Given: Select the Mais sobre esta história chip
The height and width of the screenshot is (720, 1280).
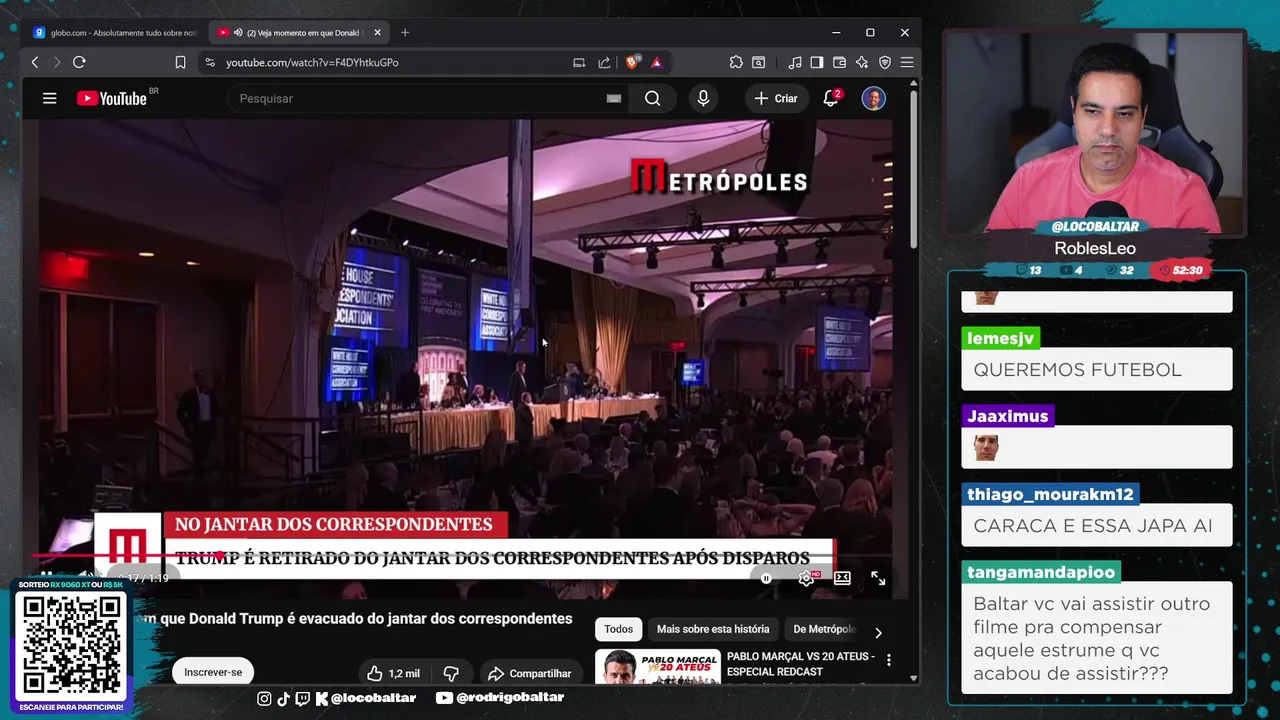Looking at the screenshot, I should click(713, 629).
